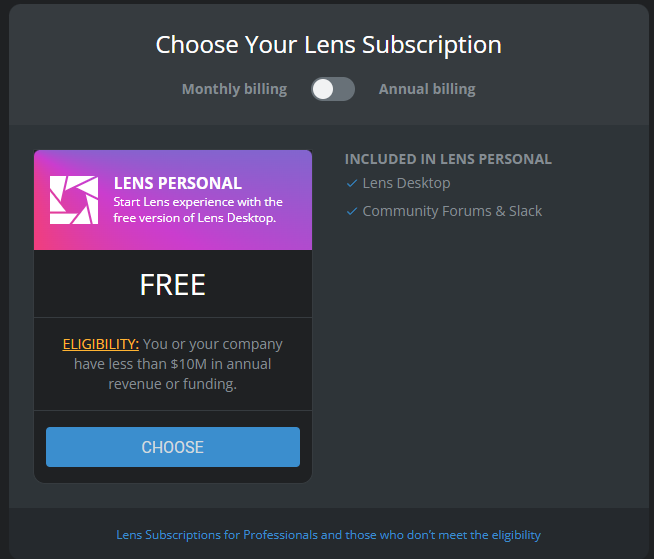The height and width of the screenshot is (559, 654).
Task: Select the Annual billing label
Action: coord(427,89)
